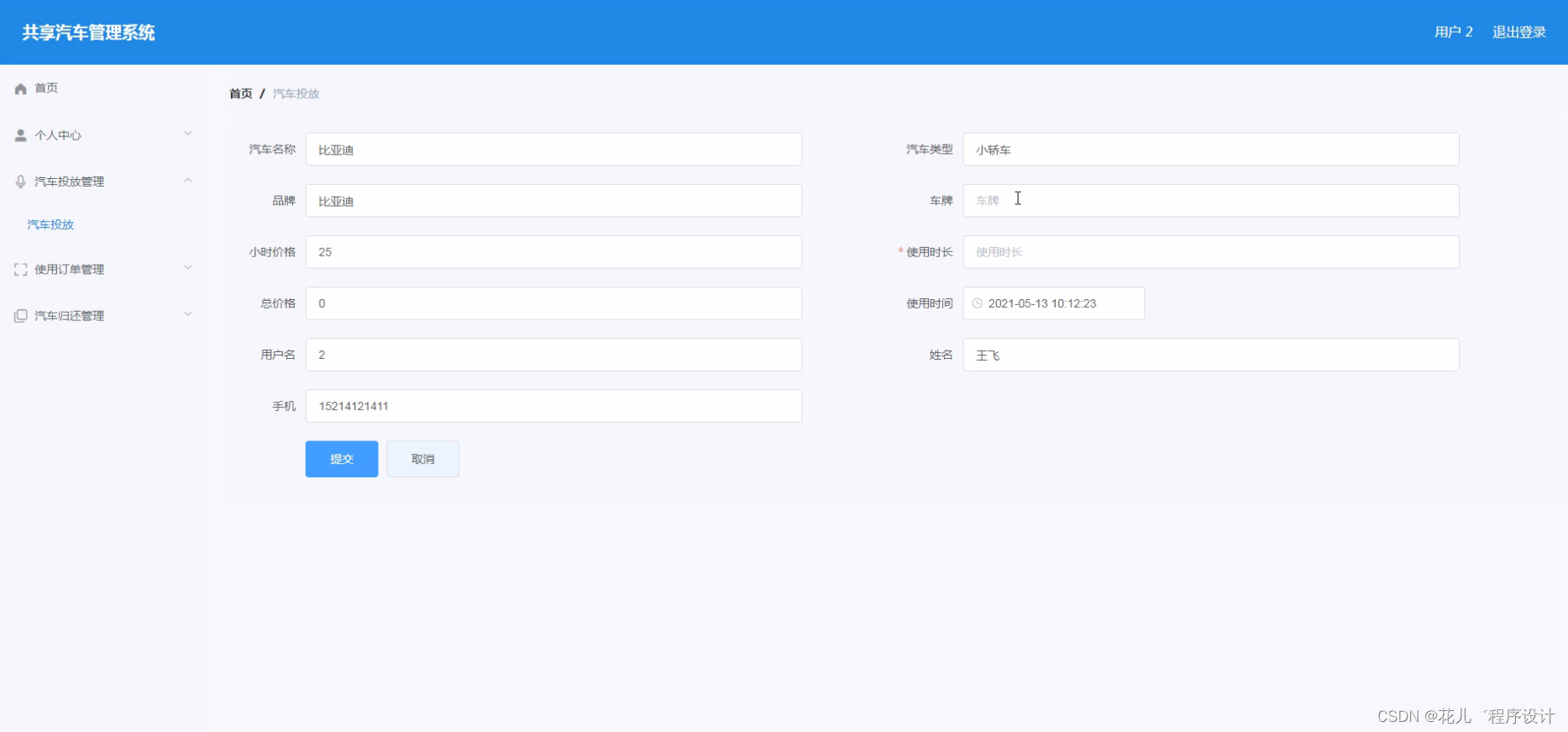Go to 首页 via the breadcrumb
The image size is (1568, 732).
point(241,93)
